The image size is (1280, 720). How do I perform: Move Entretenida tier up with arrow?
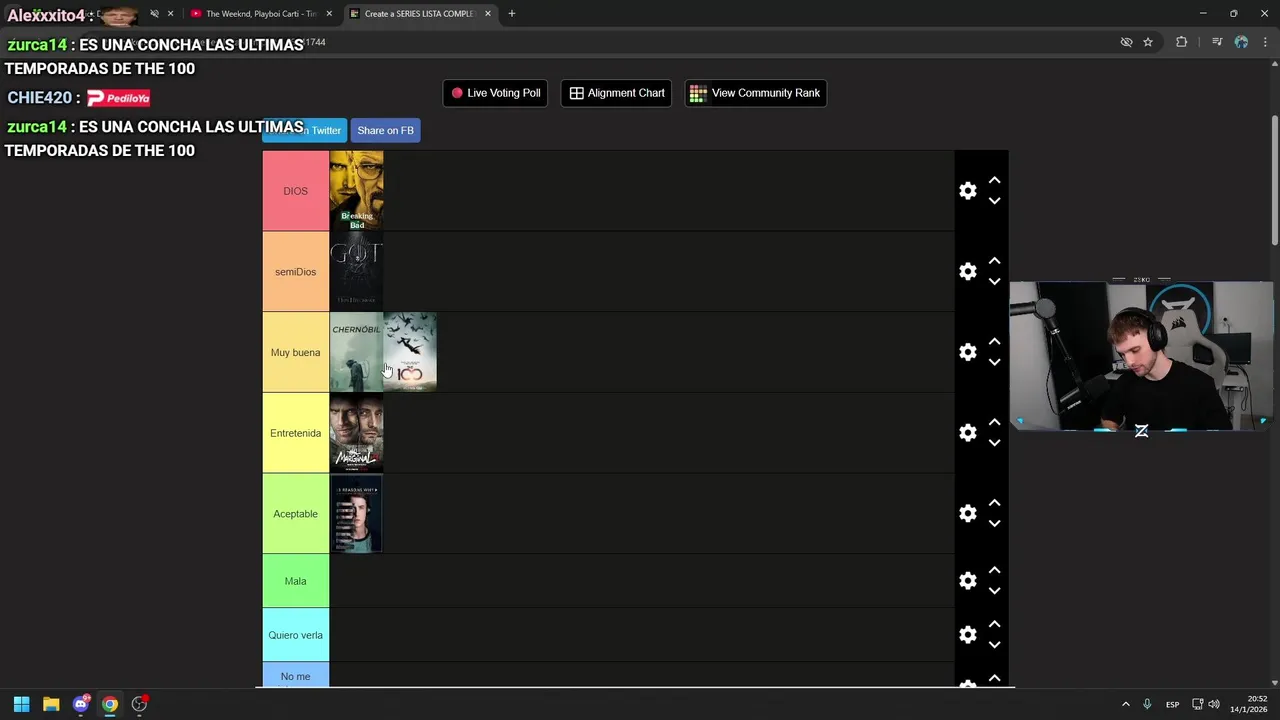(994, 423)
